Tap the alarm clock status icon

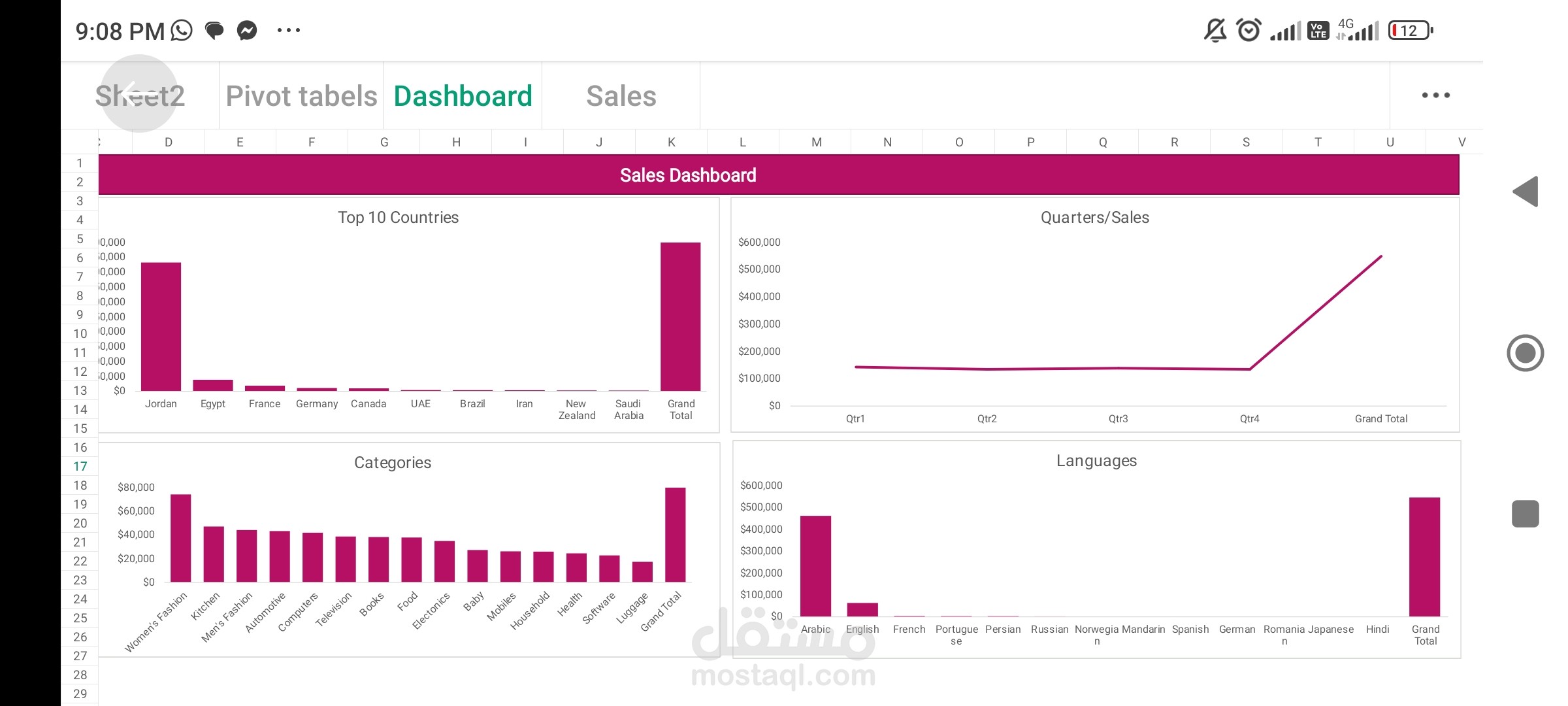tap(1249, 30)
